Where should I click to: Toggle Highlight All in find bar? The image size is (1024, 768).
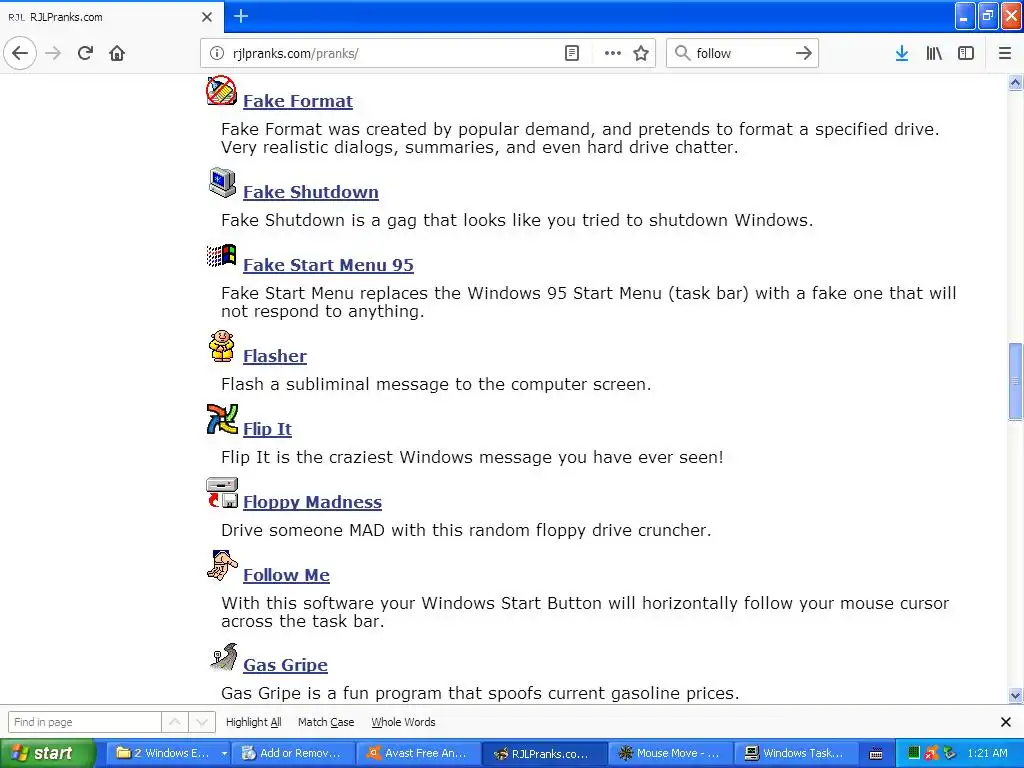point(253,722)
